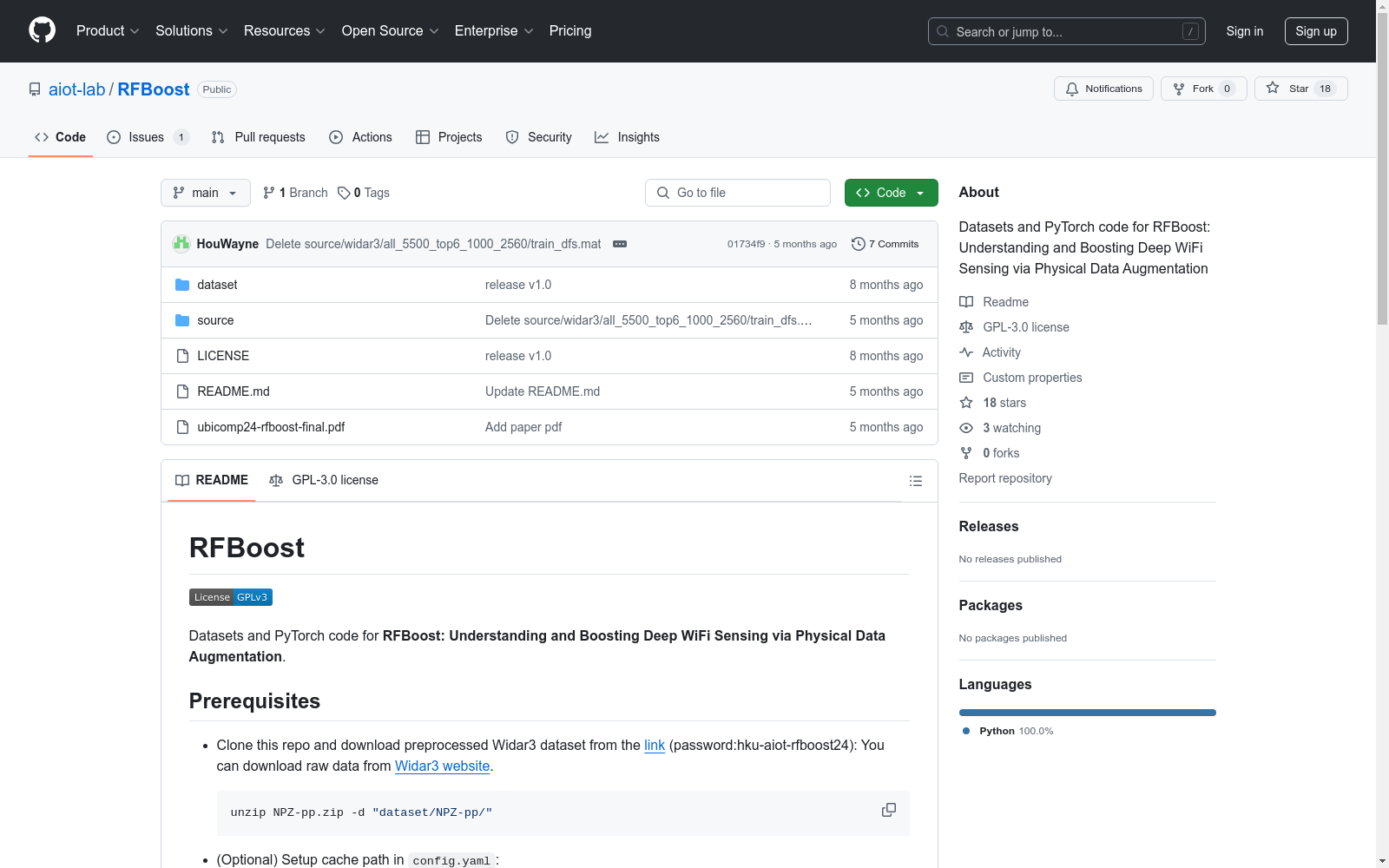Click the README.md file icon
The width and height of the screenshot is (1389, 868).
coord(182,391)
